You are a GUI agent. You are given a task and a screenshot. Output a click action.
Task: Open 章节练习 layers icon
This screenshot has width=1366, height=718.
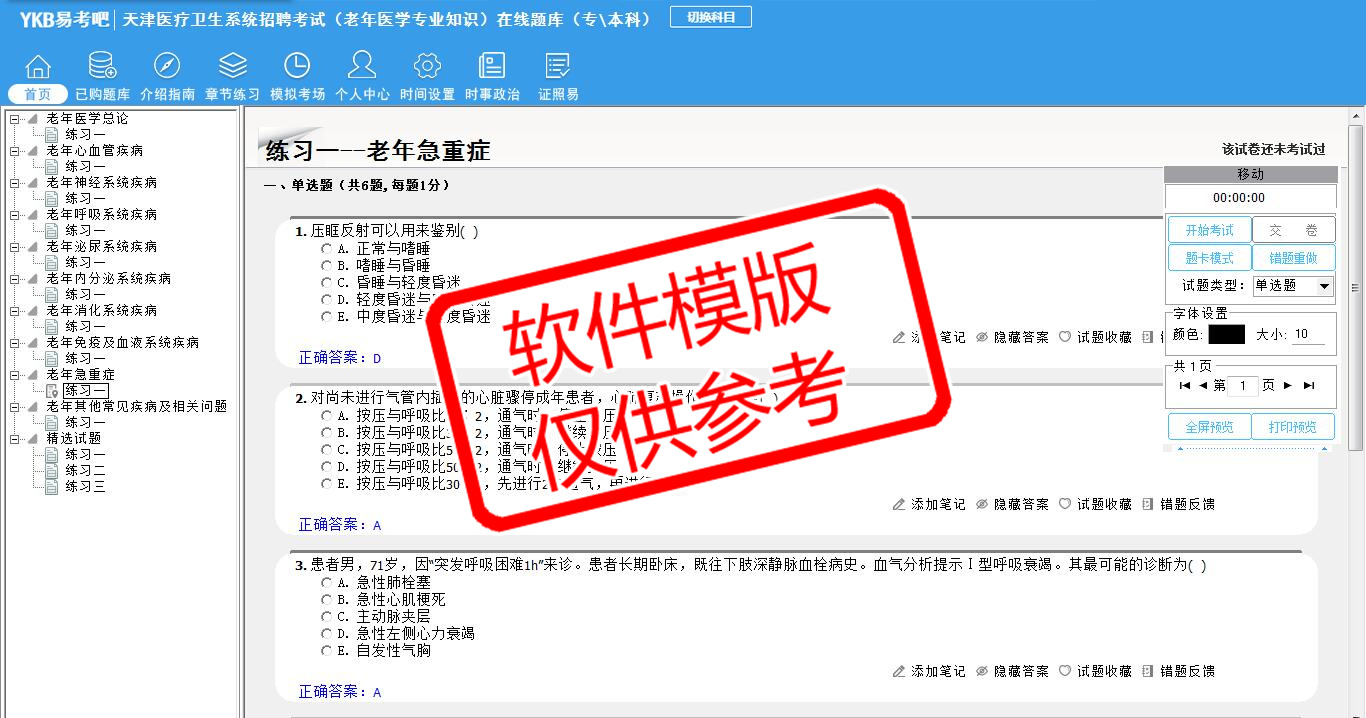(232, 67)
